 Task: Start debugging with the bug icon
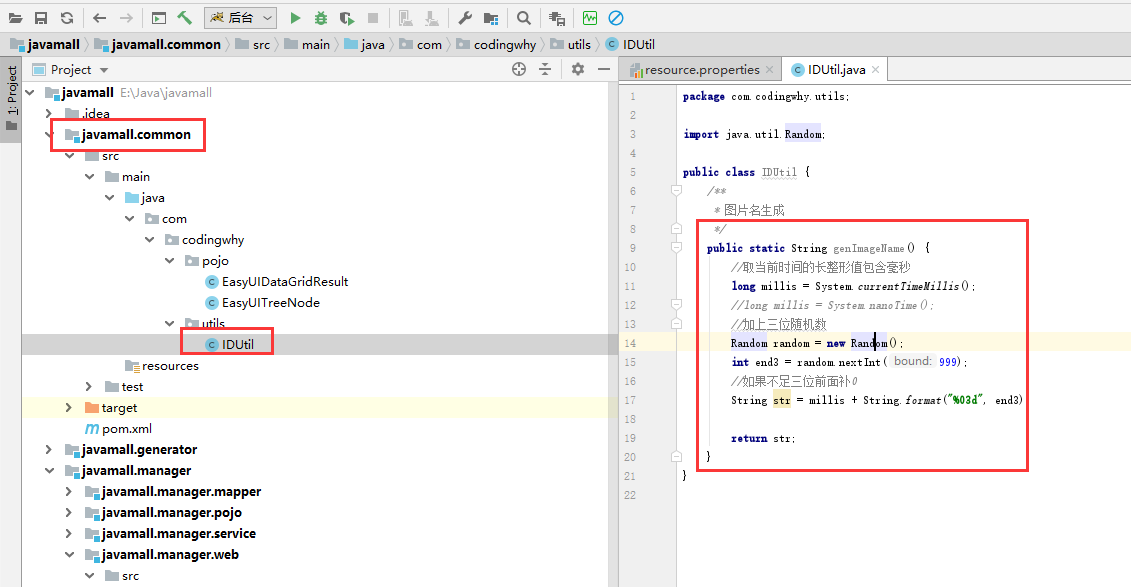[x=320, y=18]
